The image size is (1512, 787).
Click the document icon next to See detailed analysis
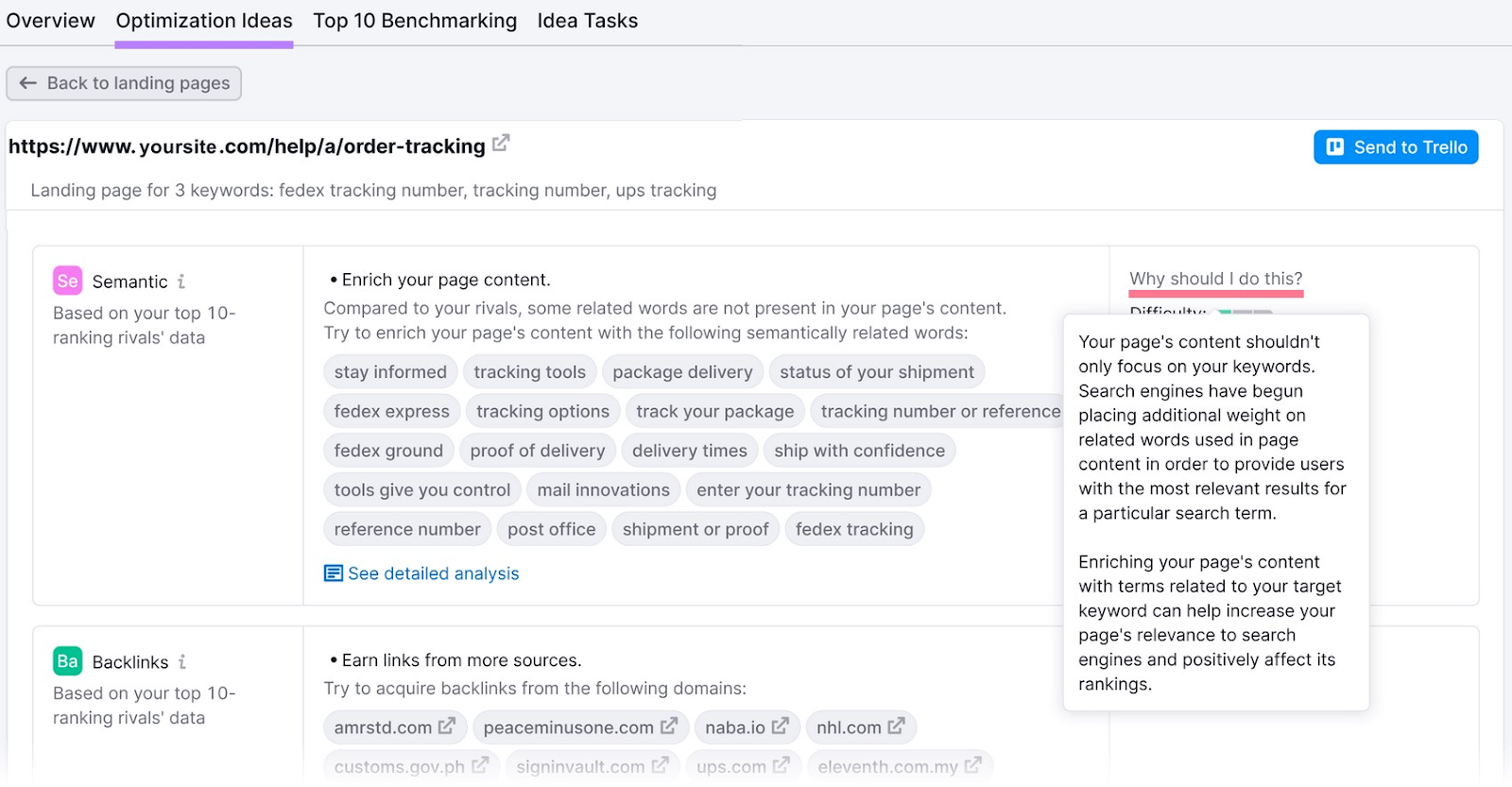click(332, 573)
